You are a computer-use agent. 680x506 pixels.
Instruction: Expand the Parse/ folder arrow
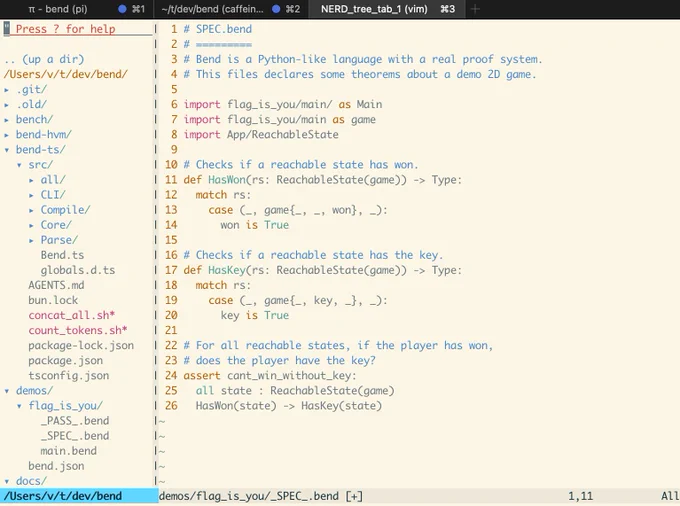click(31, 241)
